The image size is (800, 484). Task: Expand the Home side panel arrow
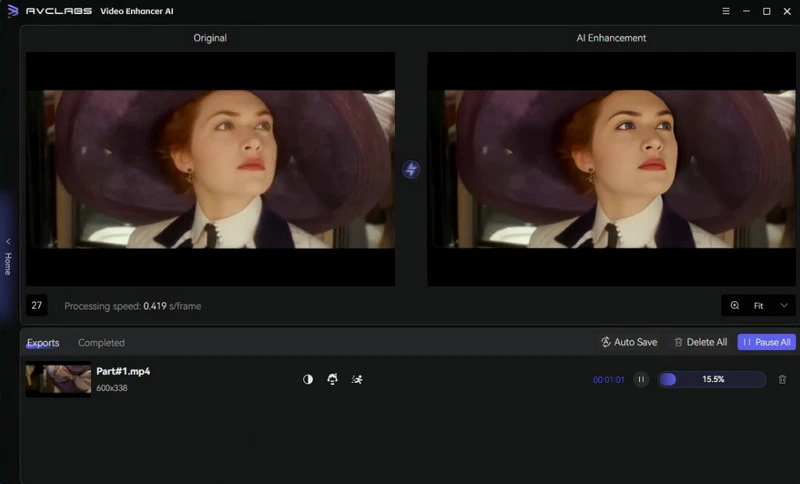coord(8,241)
